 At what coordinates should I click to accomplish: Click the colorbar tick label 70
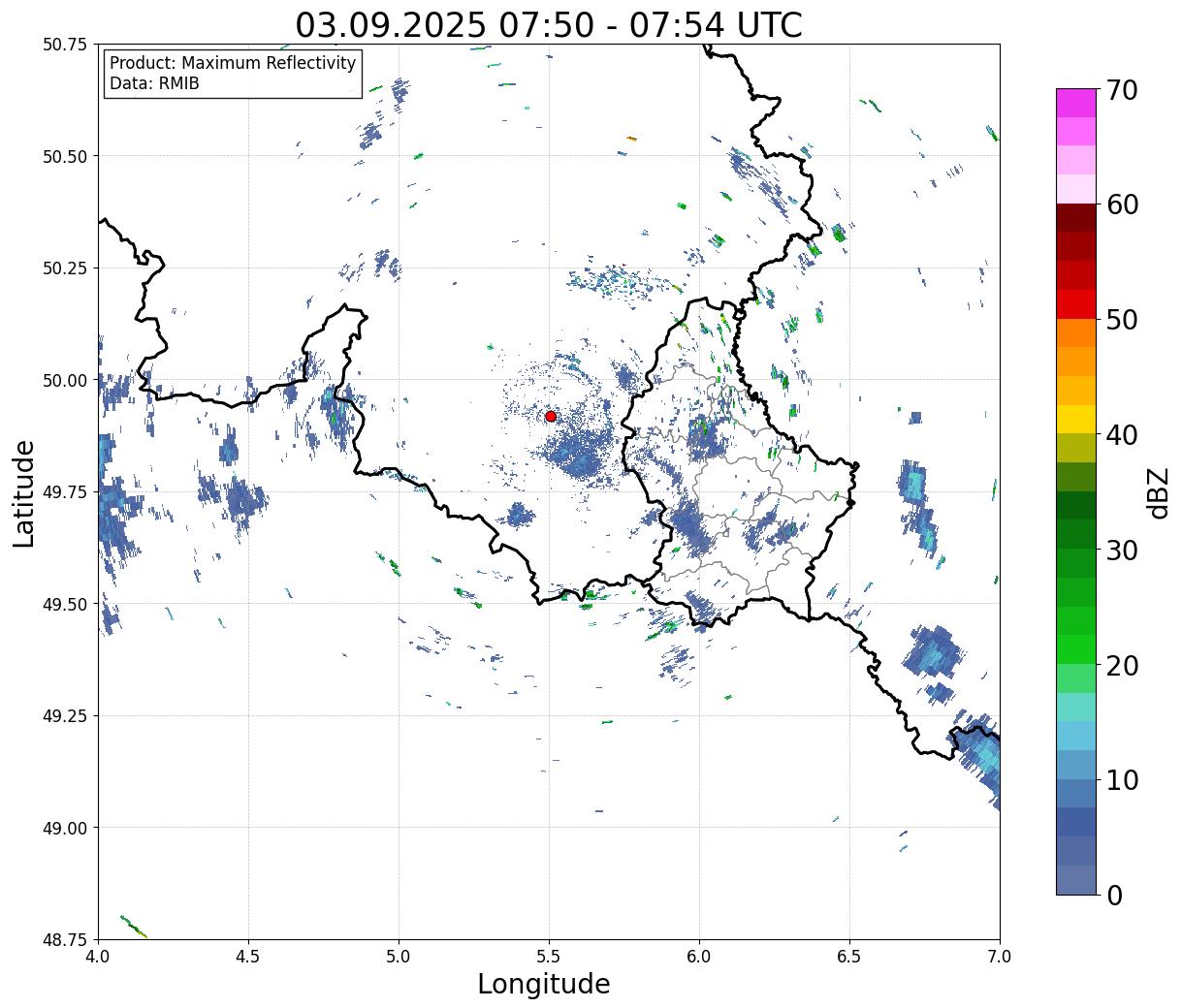pos(1121,90)
